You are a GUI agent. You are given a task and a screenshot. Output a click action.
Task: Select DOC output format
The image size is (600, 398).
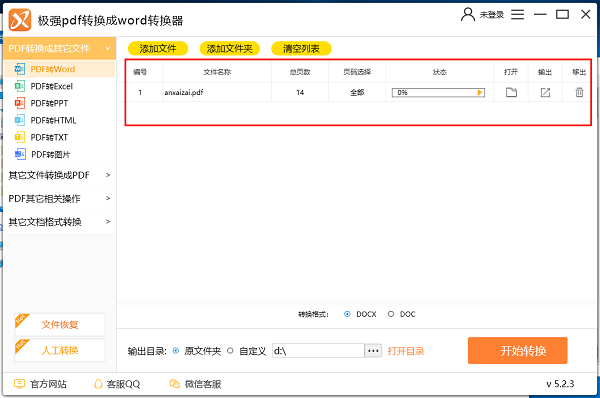tap(391, 314)
